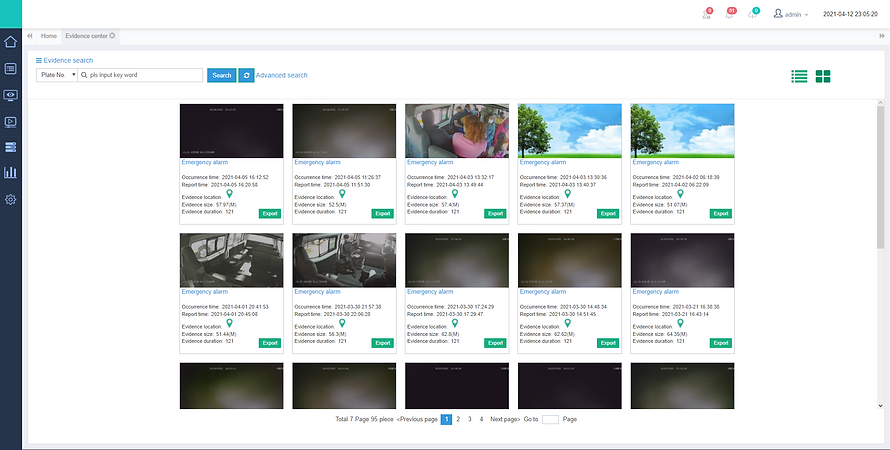Switch to the Home tab

(x=49, y=36)
